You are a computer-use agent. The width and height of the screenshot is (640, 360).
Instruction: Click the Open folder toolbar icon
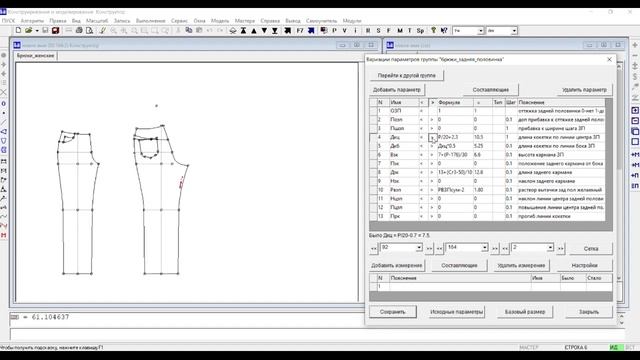coord(28,31)
